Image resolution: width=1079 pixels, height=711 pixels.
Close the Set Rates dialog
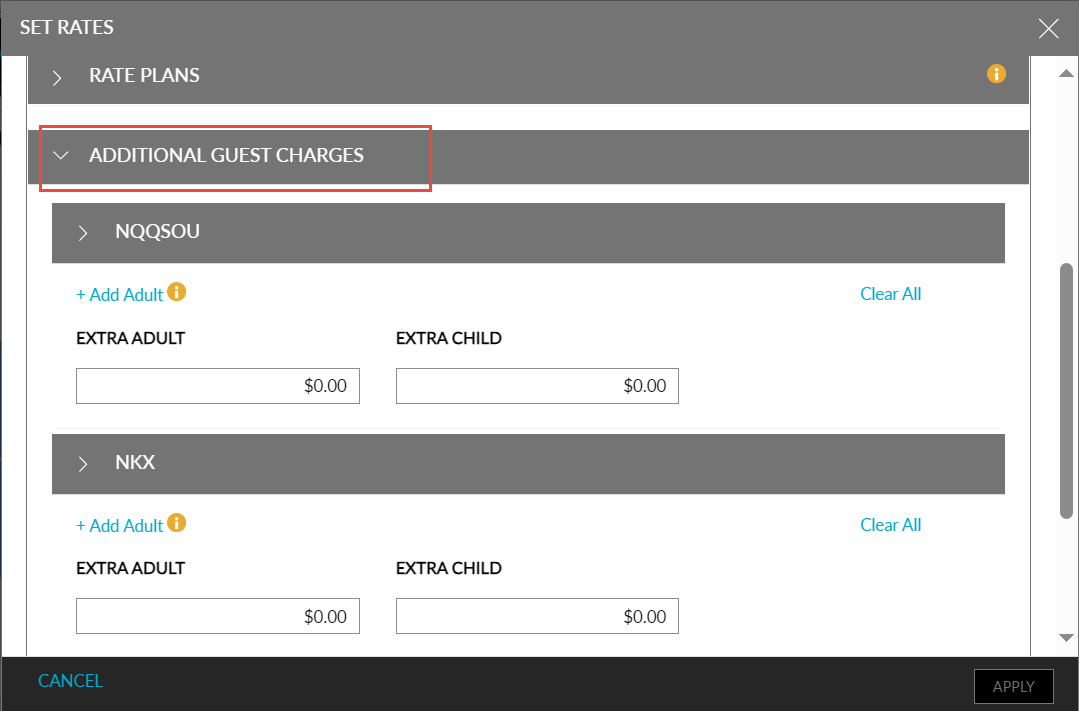click(x=1048, y=28)
